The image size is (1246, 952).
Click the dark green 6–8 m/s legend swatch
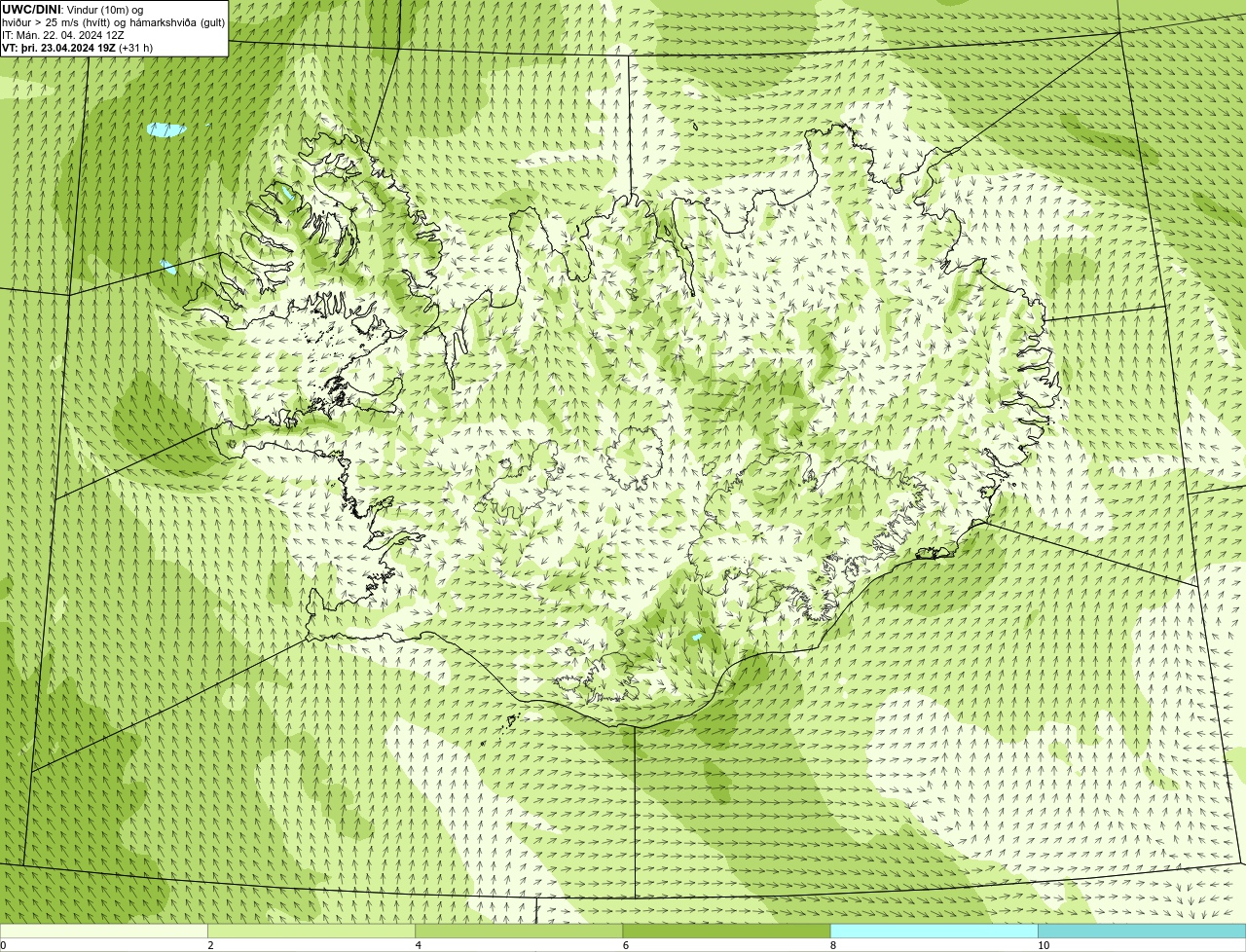pyautogui.click(x=726, y=931)
